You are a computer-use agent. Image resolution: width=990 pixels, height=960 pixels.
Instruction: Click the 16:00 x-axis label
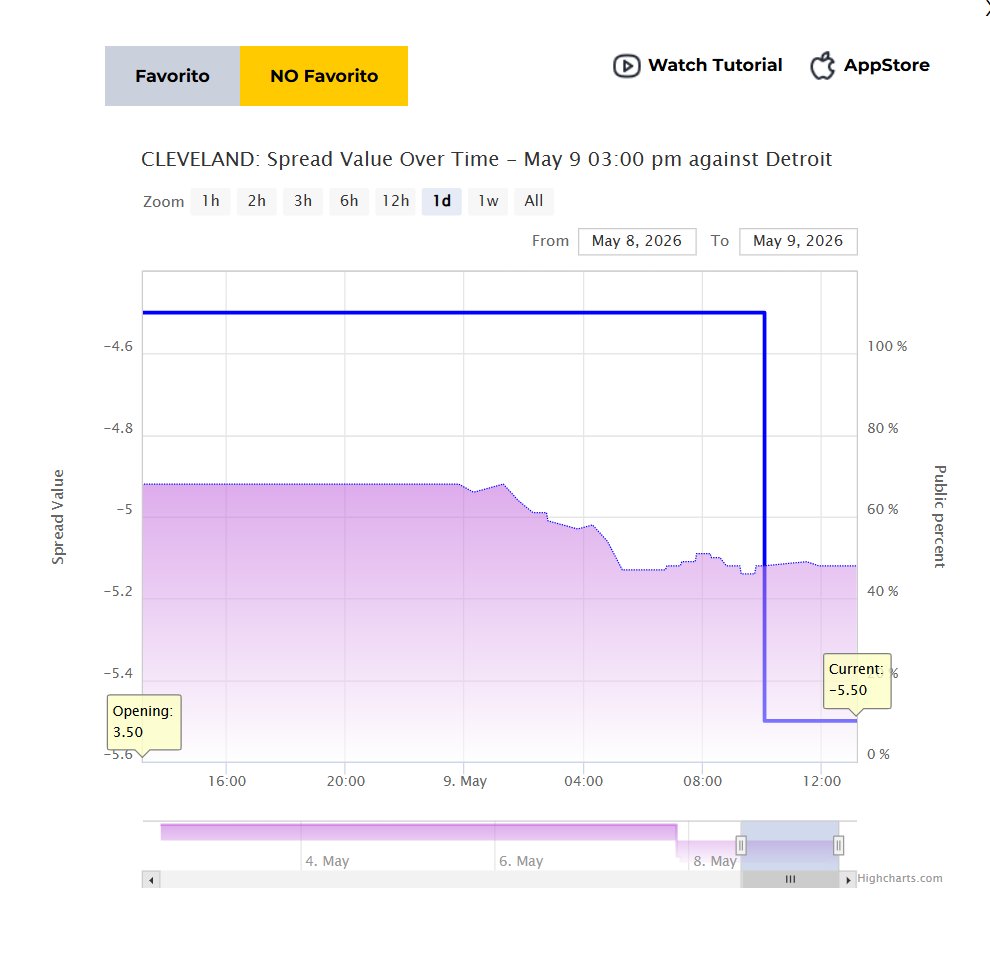(227, 781)
